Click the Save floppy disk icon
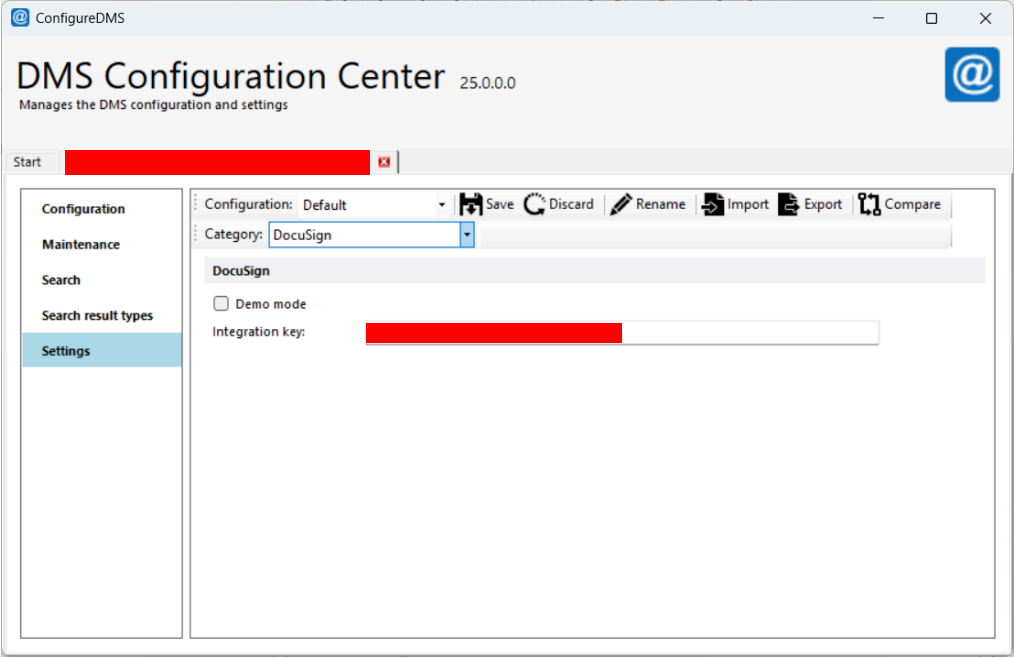Viewport: 1014px width, 658px height. point(471,204)
